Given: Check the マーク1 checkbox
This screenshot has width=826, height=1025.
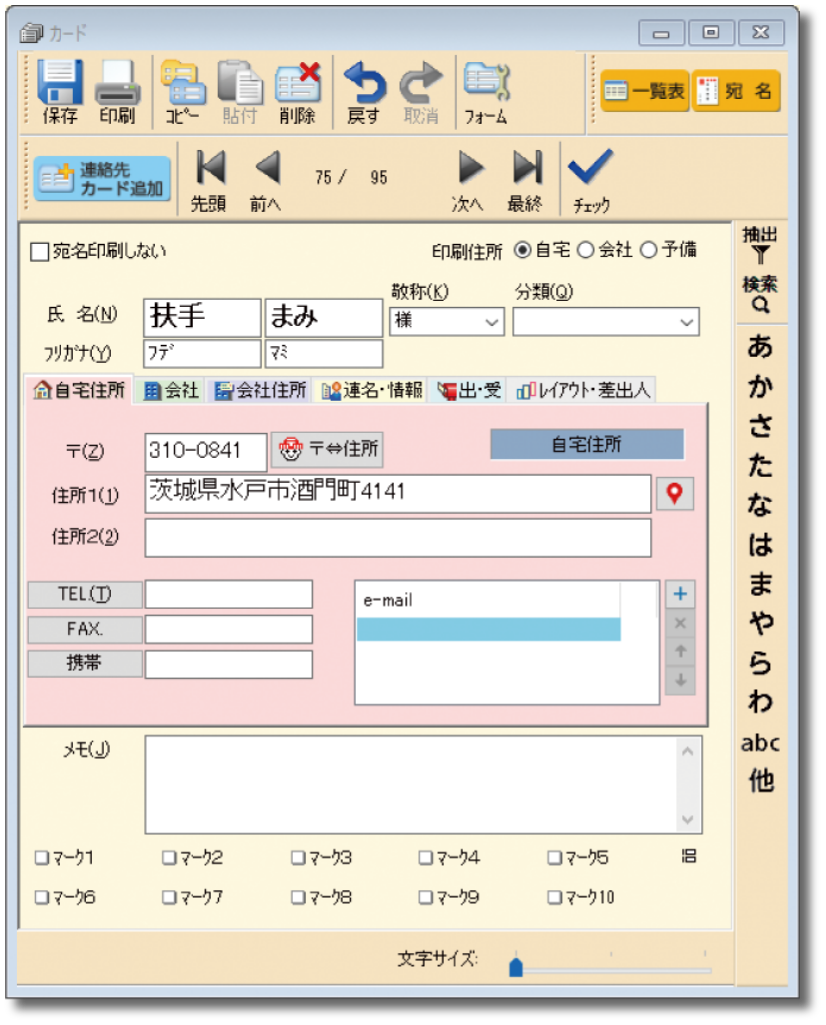Looking at the screenshot, I should 40,857.
